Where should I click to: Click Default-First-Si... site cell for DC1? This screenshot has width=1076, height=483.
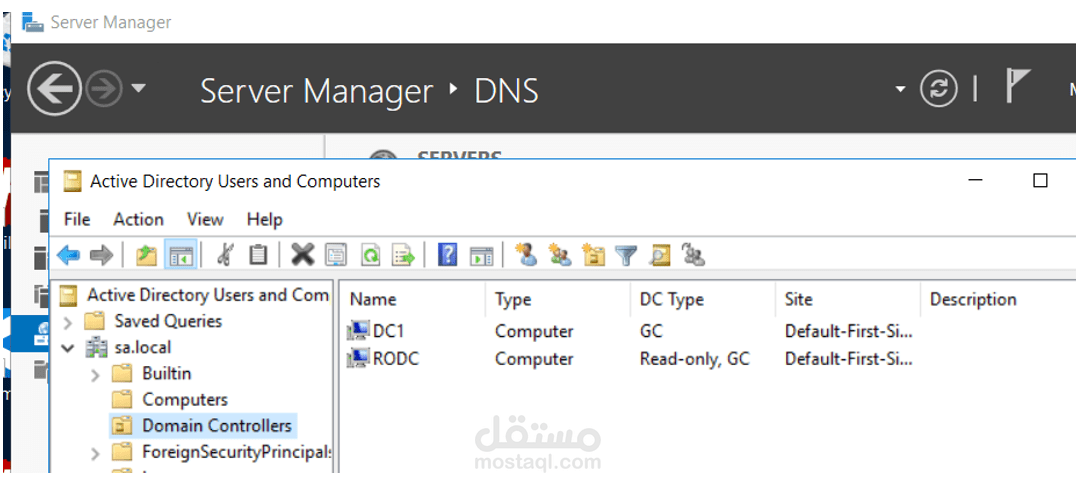click(x=849, y=331)
